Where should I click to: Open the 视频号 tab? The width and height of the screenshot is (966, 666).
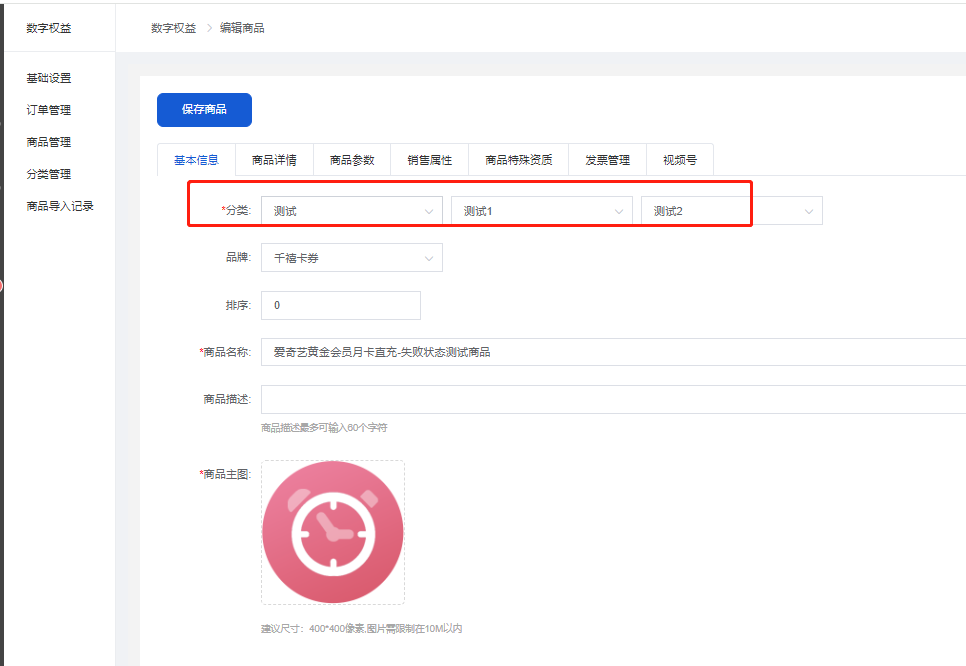[x=680, y=160]
